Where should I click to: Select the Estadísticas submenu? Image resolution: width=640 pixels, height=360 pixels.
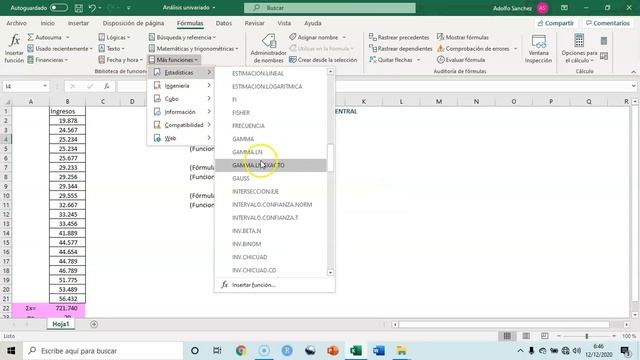click(182, 72)
